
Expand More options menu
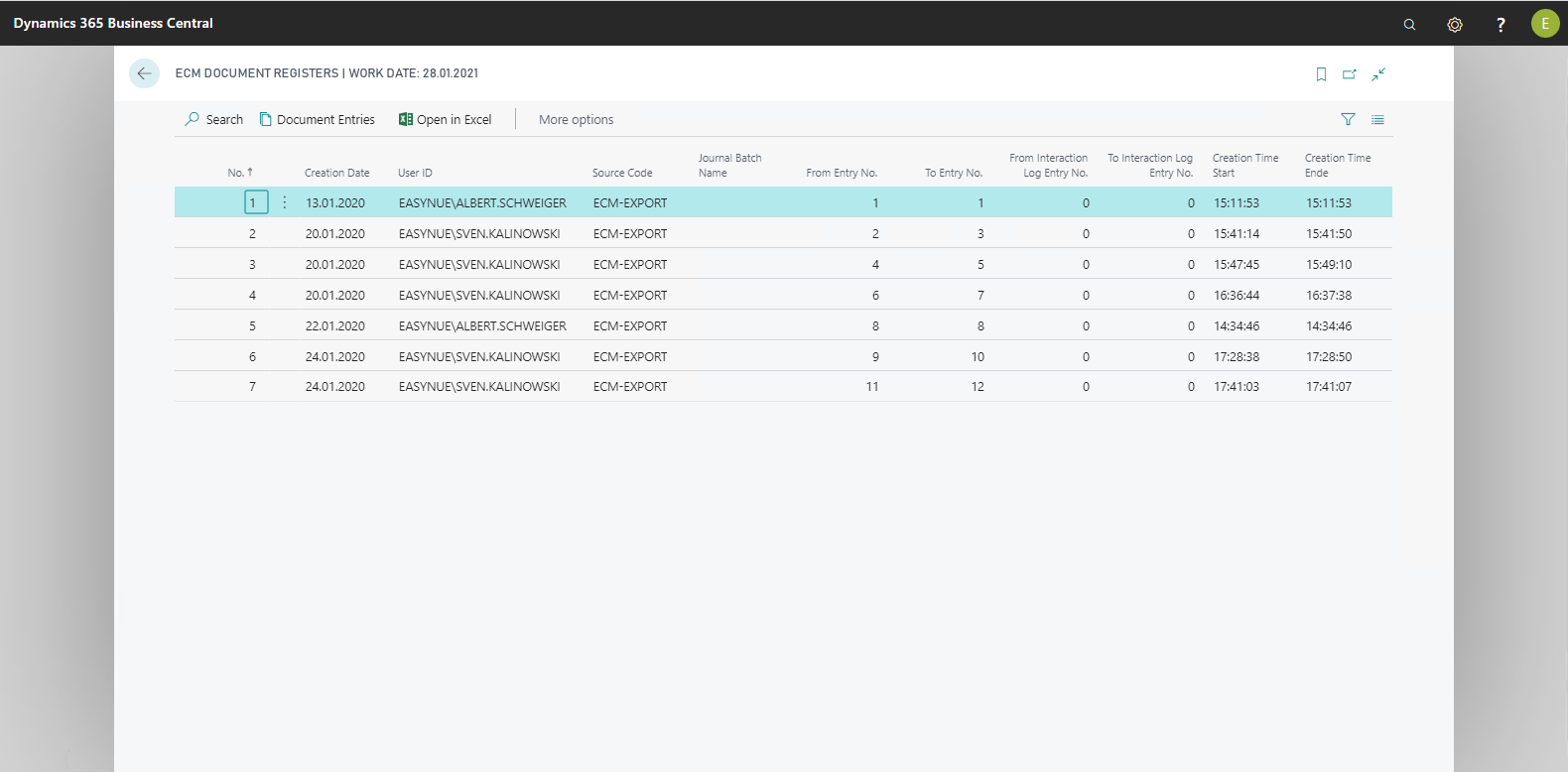pyautogui.click(x=576, y=119)
